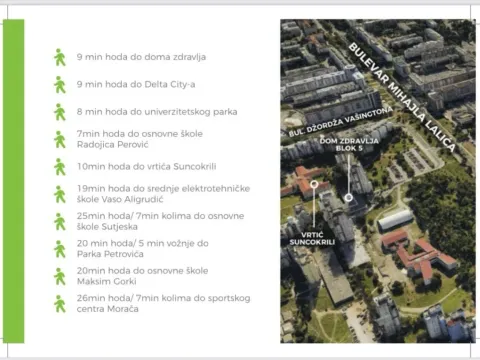The height and width of the screenshot is (360, 480).
Task: Select text about osnovne škole Maksim Gorki
Action: [x=142, y=276]
